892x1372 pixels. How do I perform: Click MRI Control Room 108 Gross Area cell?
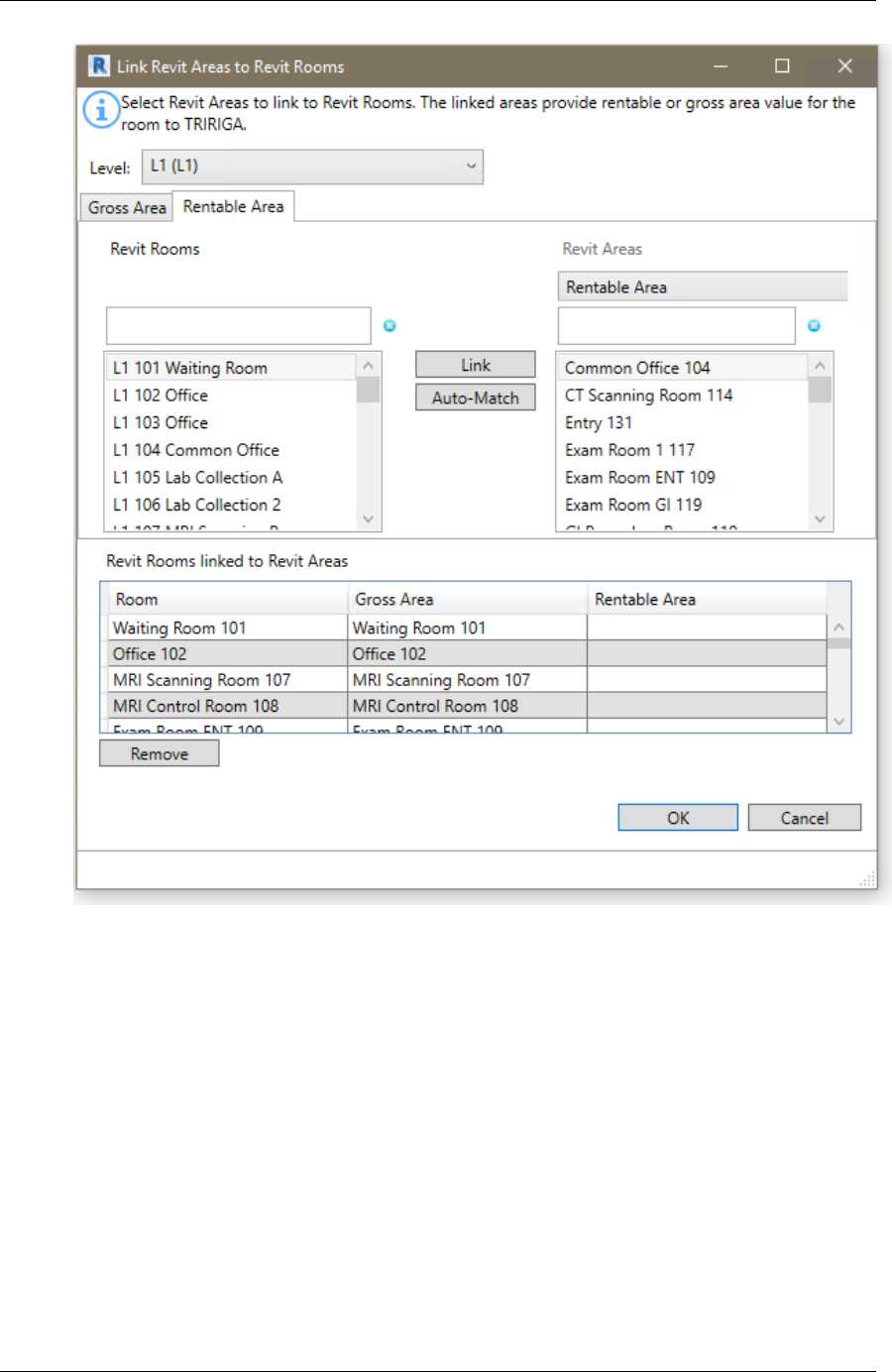coord(468,706)
